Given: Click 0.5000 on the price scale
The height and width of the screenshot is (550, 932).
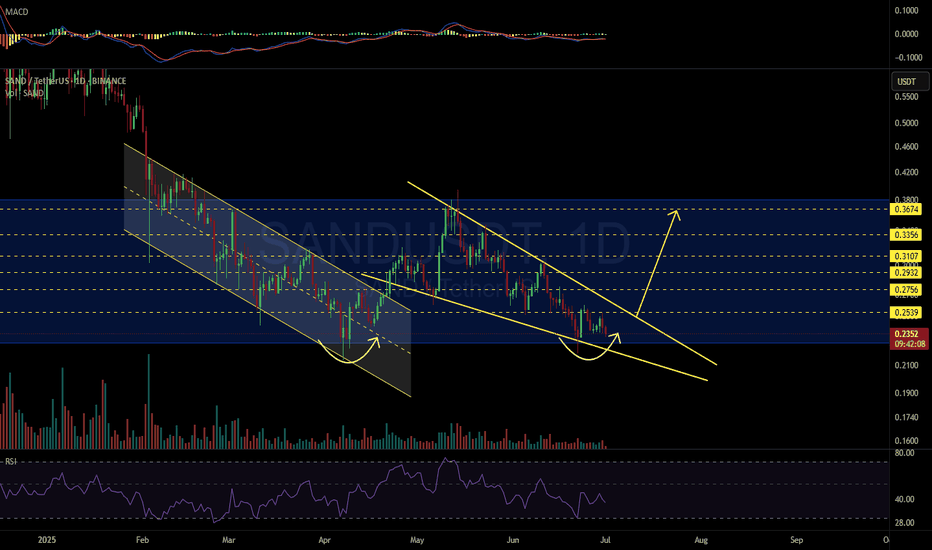Looking at the screenshot, I should pyautogui.click(x=906, y=123).
